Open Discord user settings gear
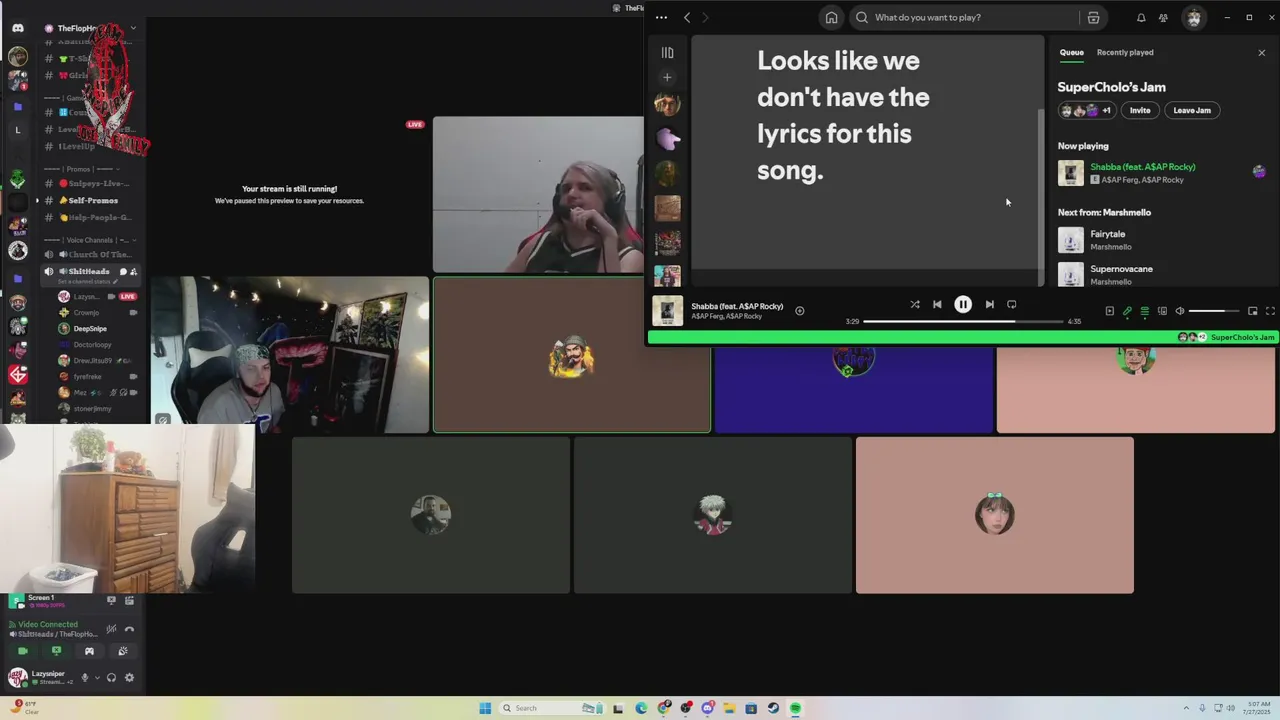Screen dimensions: 1280x720 point(129,678)
